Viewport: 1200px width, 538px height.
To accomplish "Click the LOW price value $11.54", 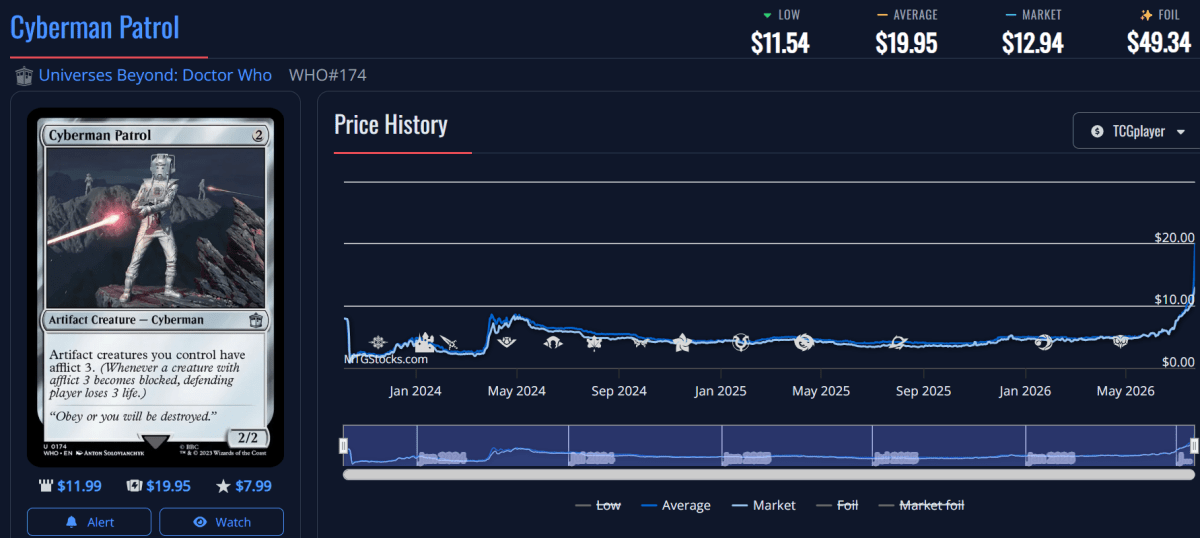I will click(780, 42).
